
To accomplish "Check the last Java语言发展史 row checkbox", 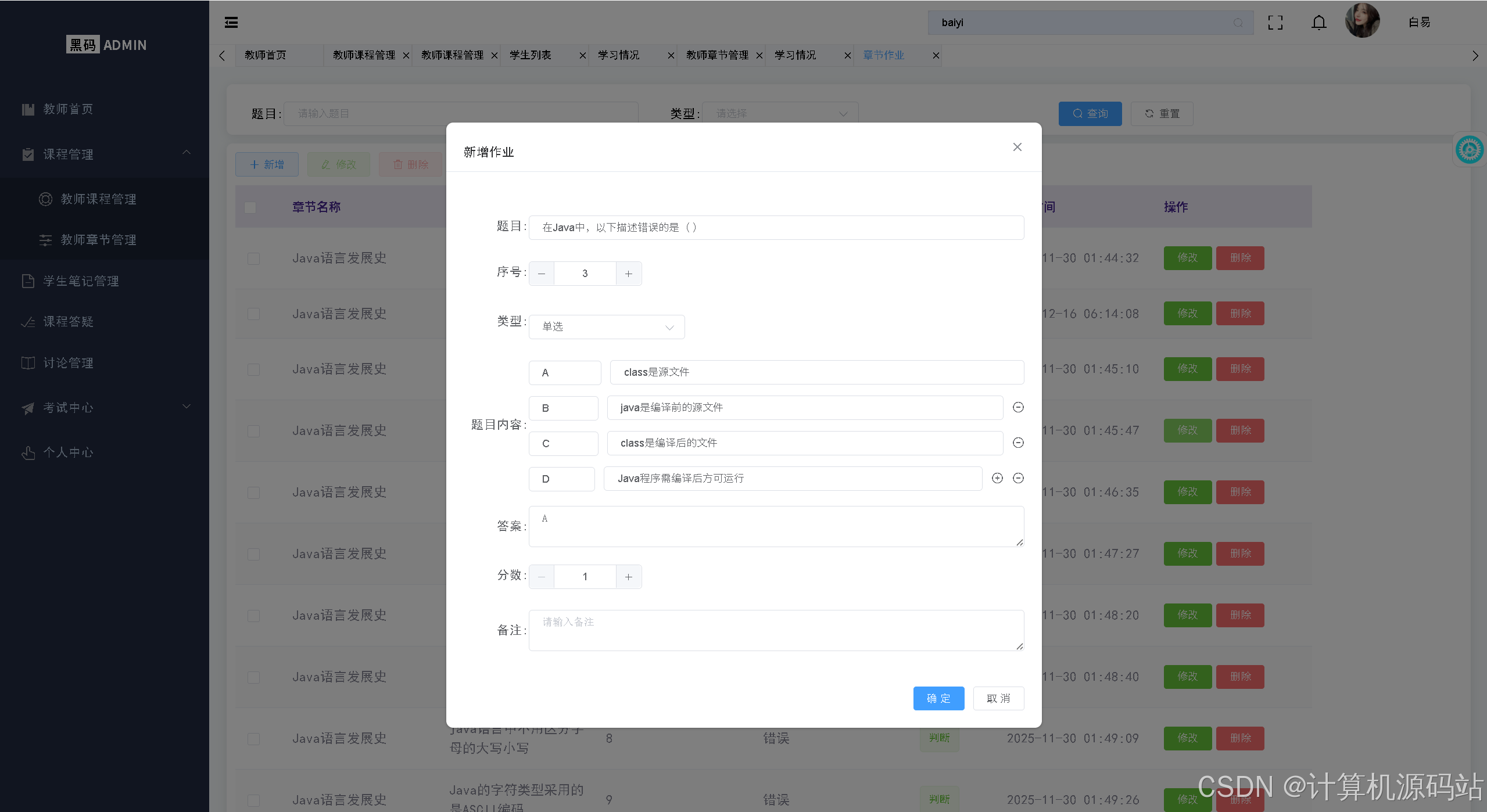I will tap(253, 800).
